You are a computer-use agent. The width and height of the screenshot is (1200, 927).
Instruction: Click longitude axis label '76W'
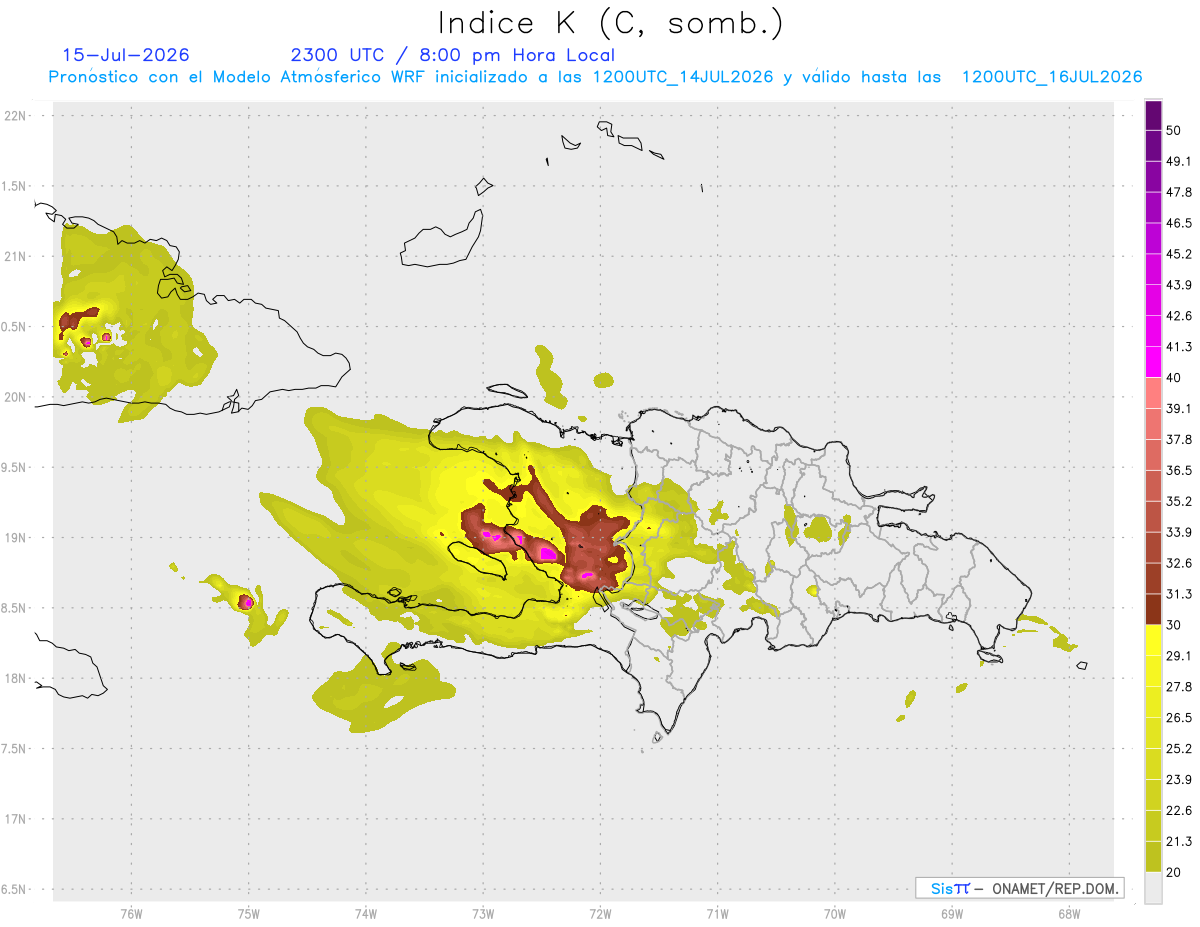(x=131, y=913)
